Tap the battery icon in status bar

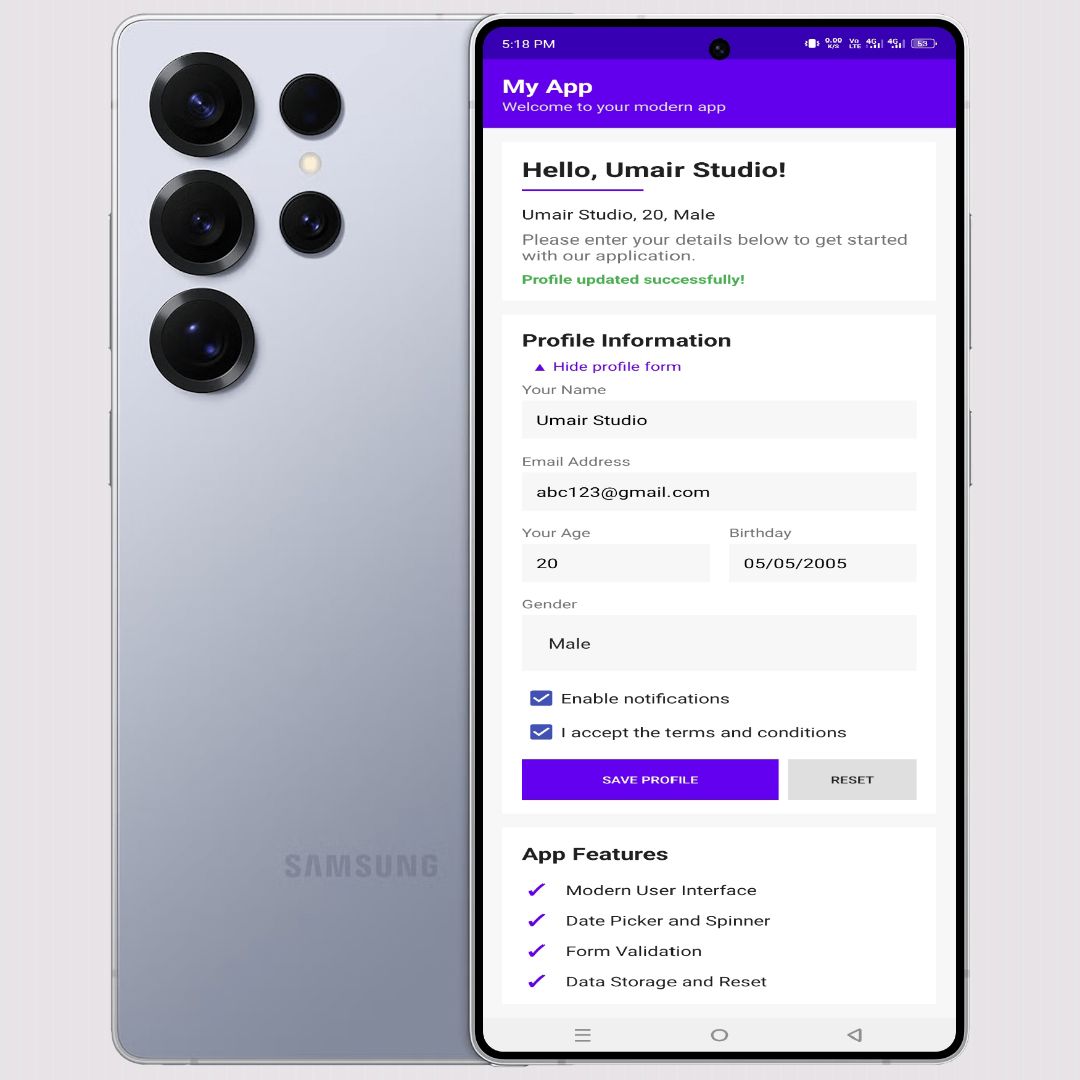[924, 43]
